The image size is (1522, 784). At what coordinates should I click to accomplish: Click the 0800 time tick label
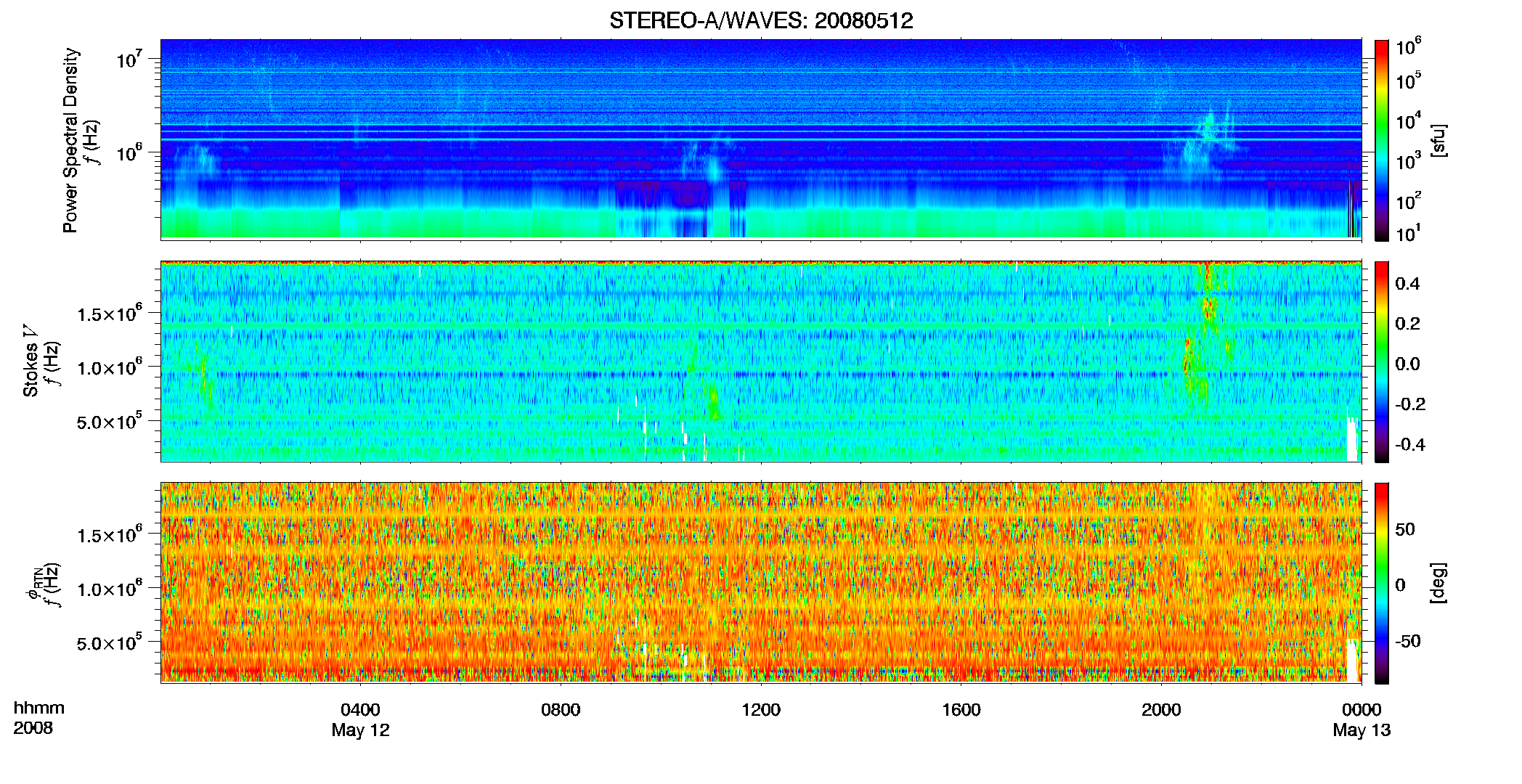[561, 710]
